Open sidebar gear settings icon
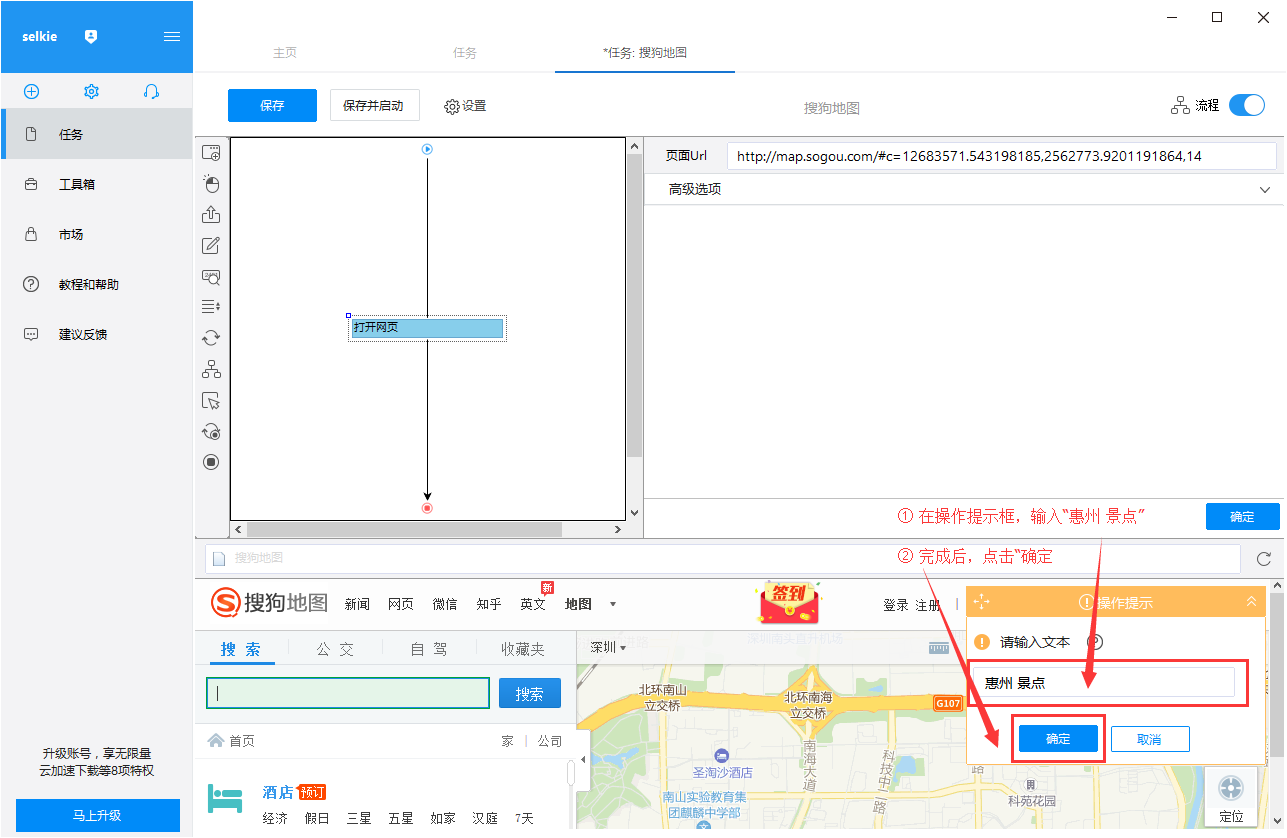 coord(91,91)
